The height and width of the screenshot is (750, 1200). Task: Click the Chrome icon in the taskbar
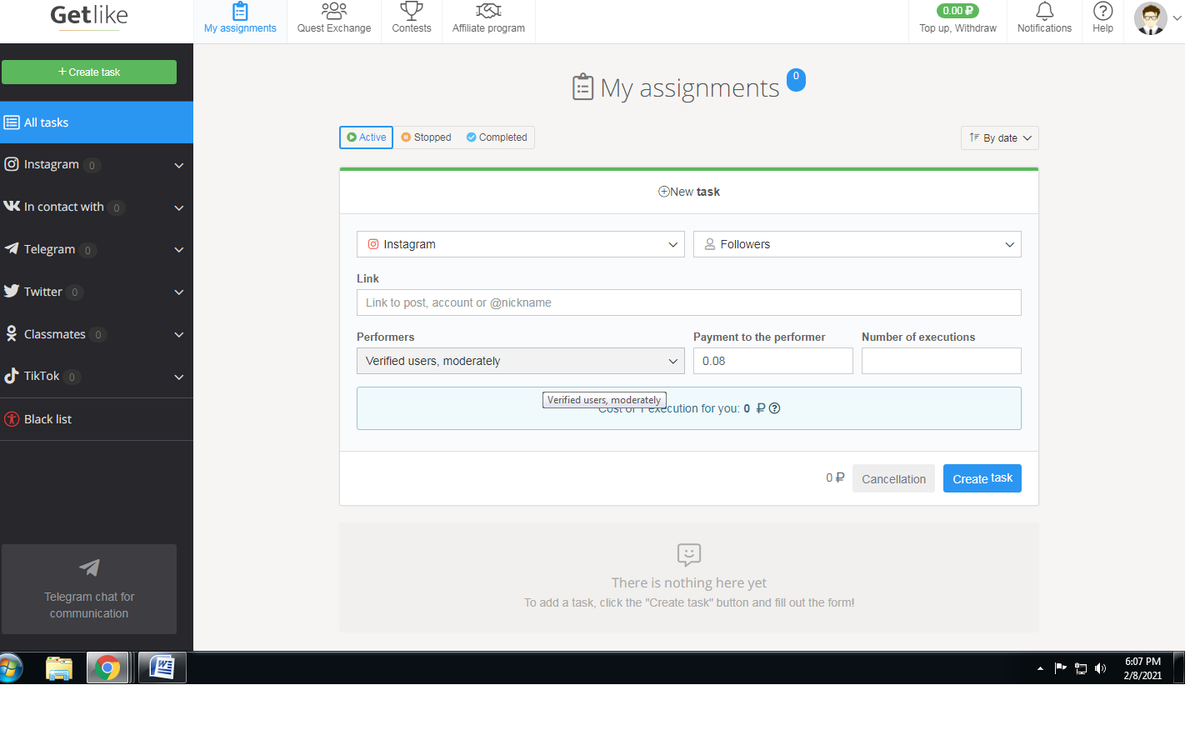pyautogui.click(x=106, y=668)
